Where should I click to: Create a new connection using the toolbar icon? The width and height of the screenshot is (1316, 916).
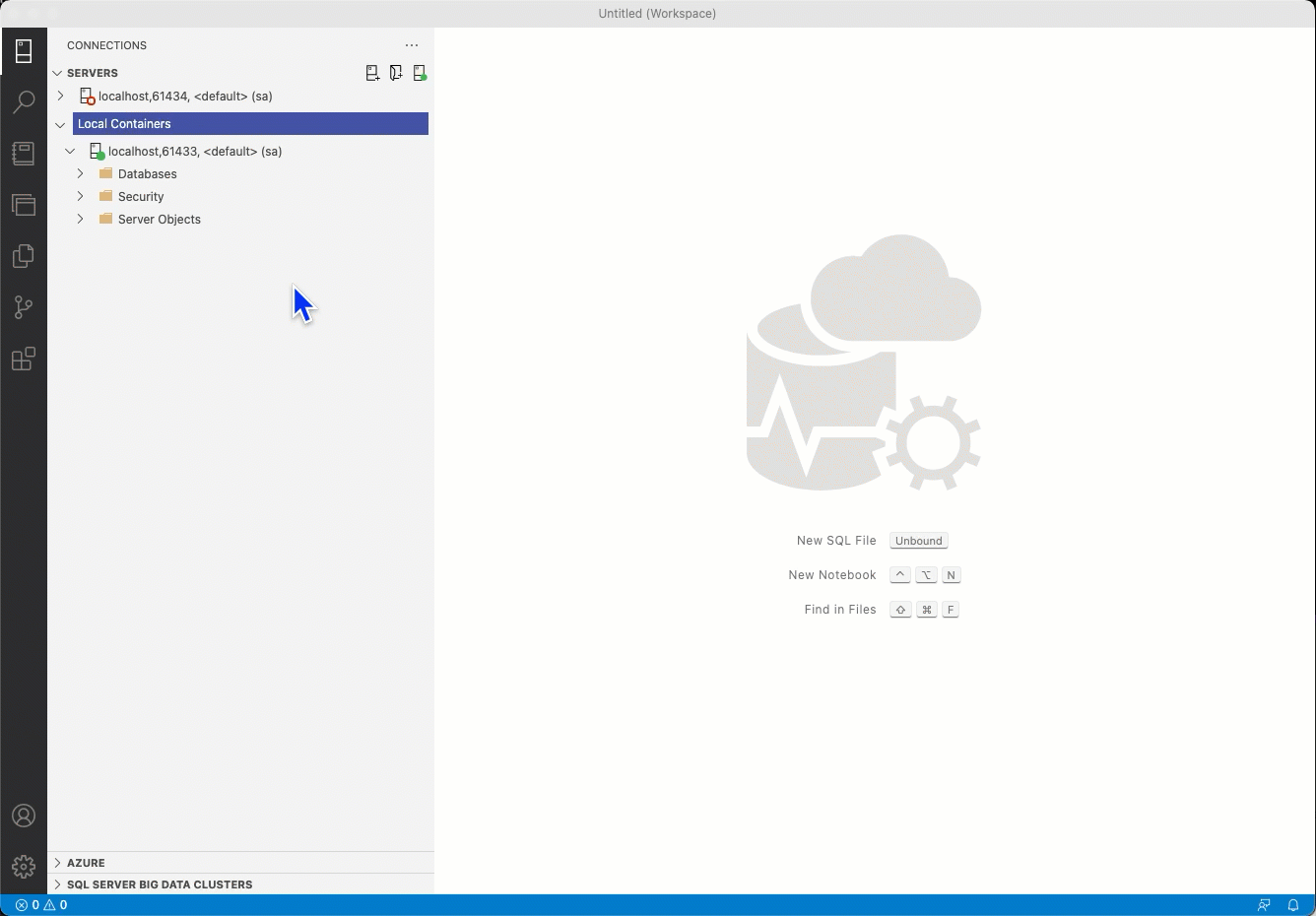(372, 72)
